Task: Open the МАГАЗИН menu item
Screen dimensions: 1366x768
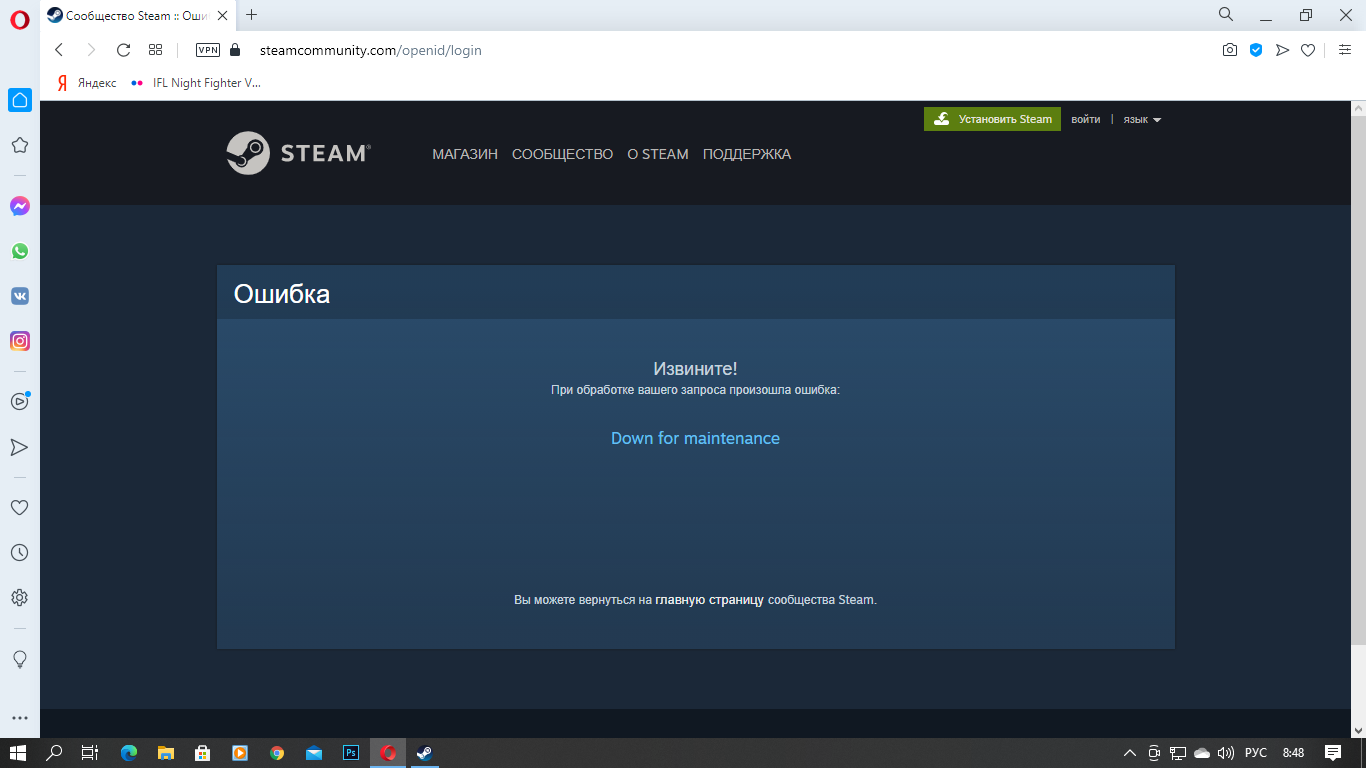Action: click(x=465, y=154)
